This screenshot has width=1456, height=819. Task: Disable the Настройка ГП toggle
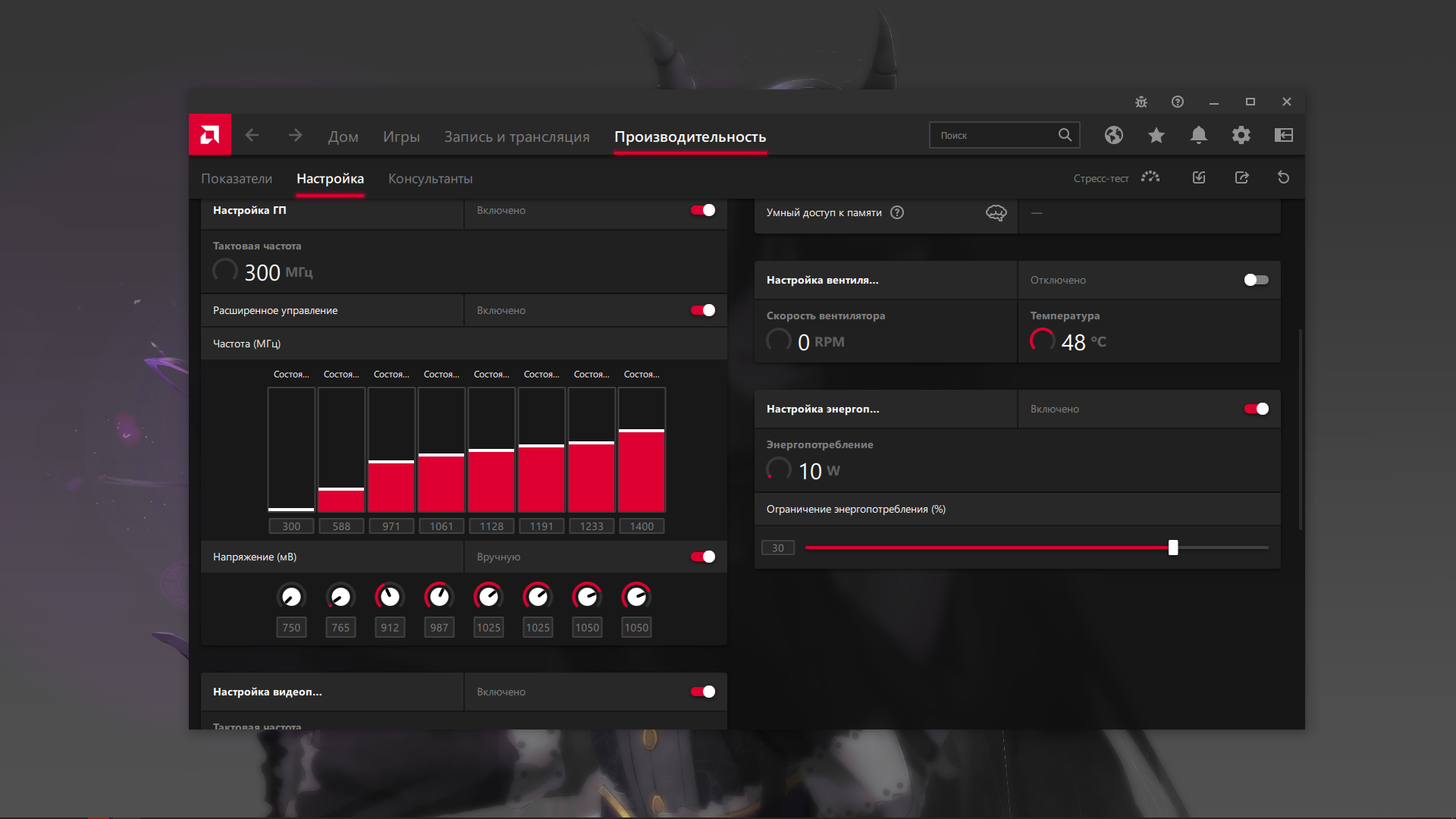pos(703,210)
